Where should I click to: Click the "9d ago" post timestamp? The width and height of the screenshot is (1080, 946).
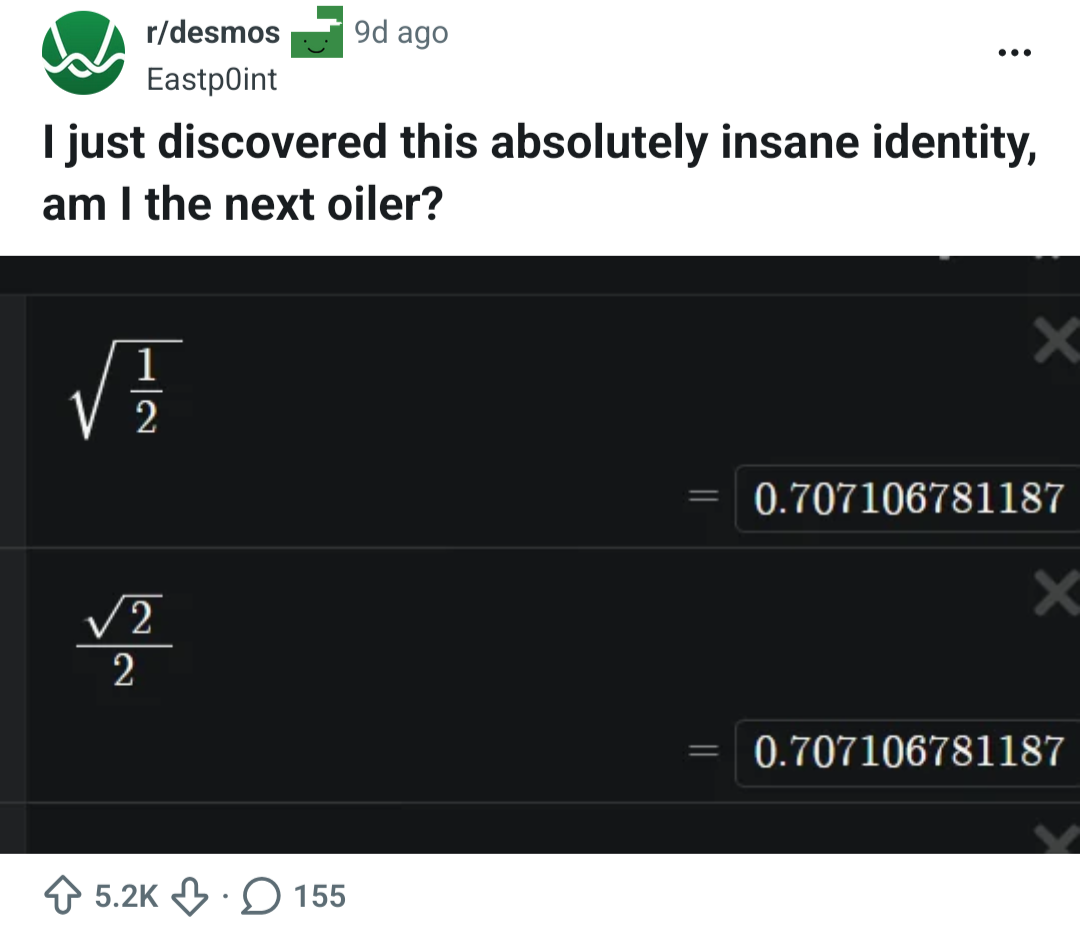tap(402, 33)
